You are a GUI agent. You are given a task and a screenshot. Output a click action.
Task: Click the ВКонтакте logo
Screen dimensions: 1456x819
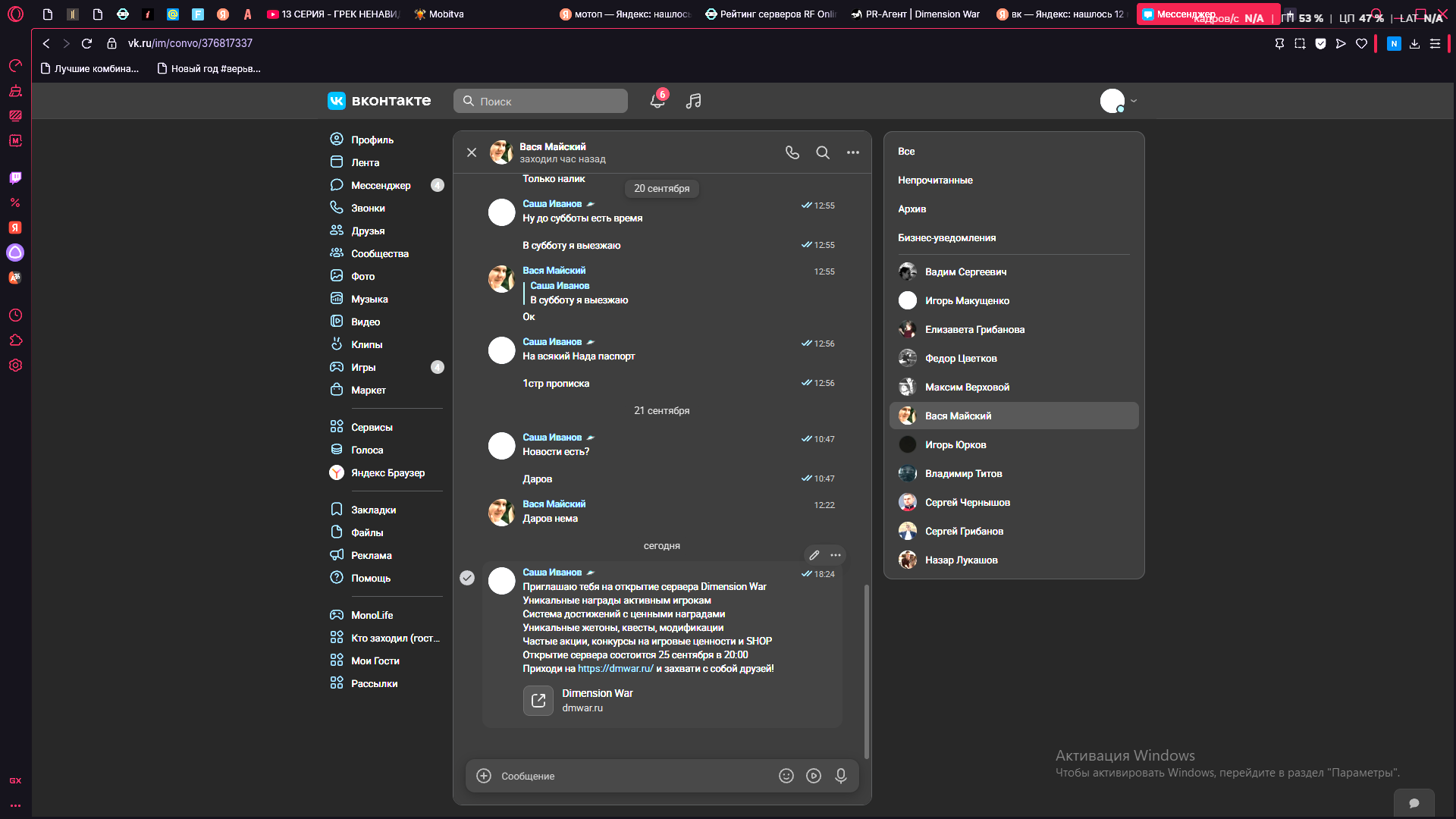(379, 101)
